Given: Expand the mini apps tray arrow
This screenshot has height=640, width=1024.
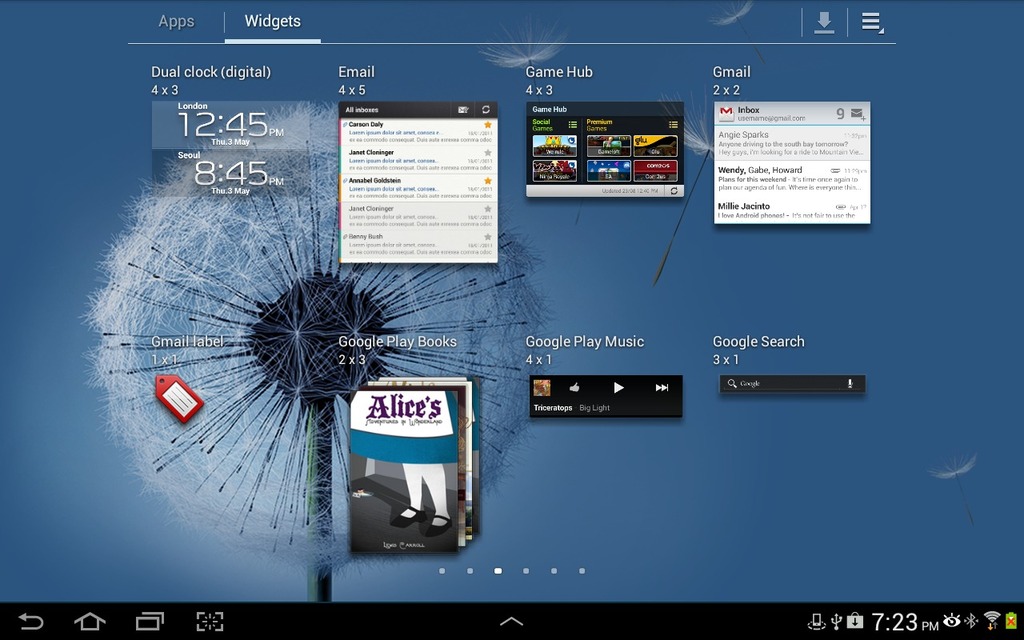Looking at the screenshot, I should (x=511, y=621).
